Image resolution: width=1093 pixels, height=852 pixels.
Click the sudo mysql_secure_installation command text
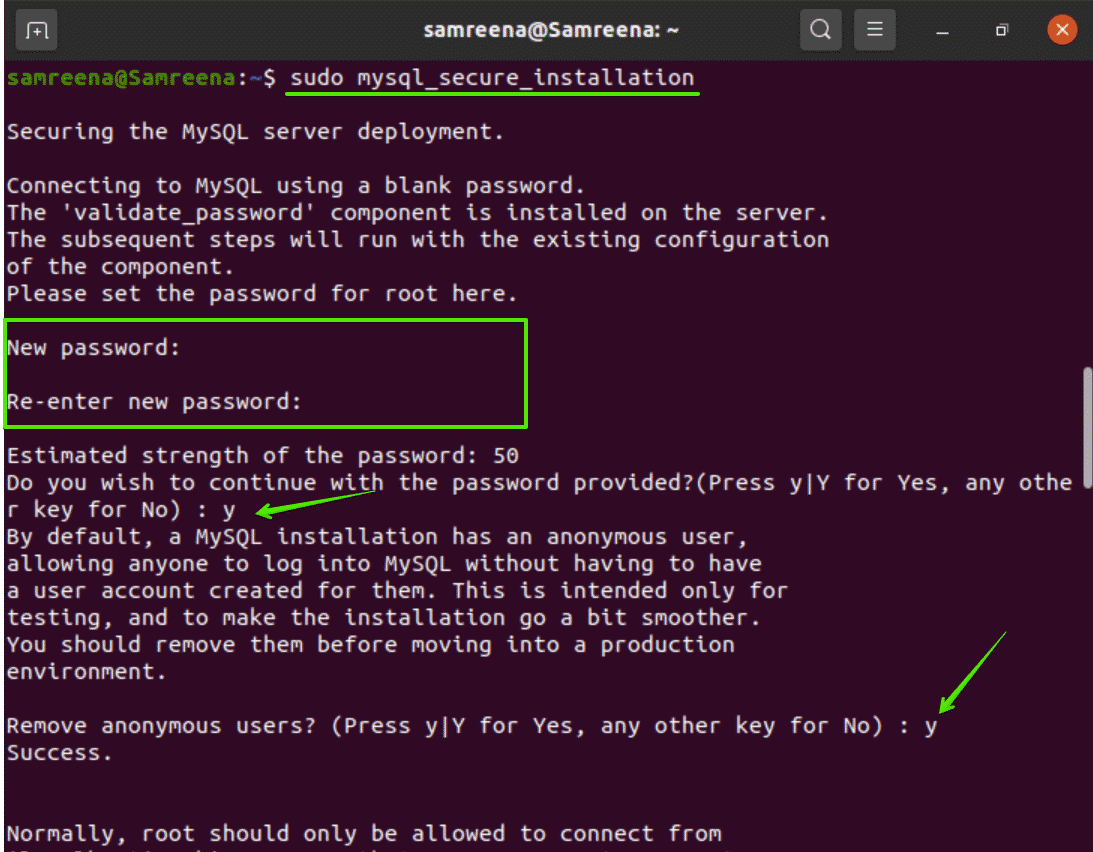tap(492, 78)
